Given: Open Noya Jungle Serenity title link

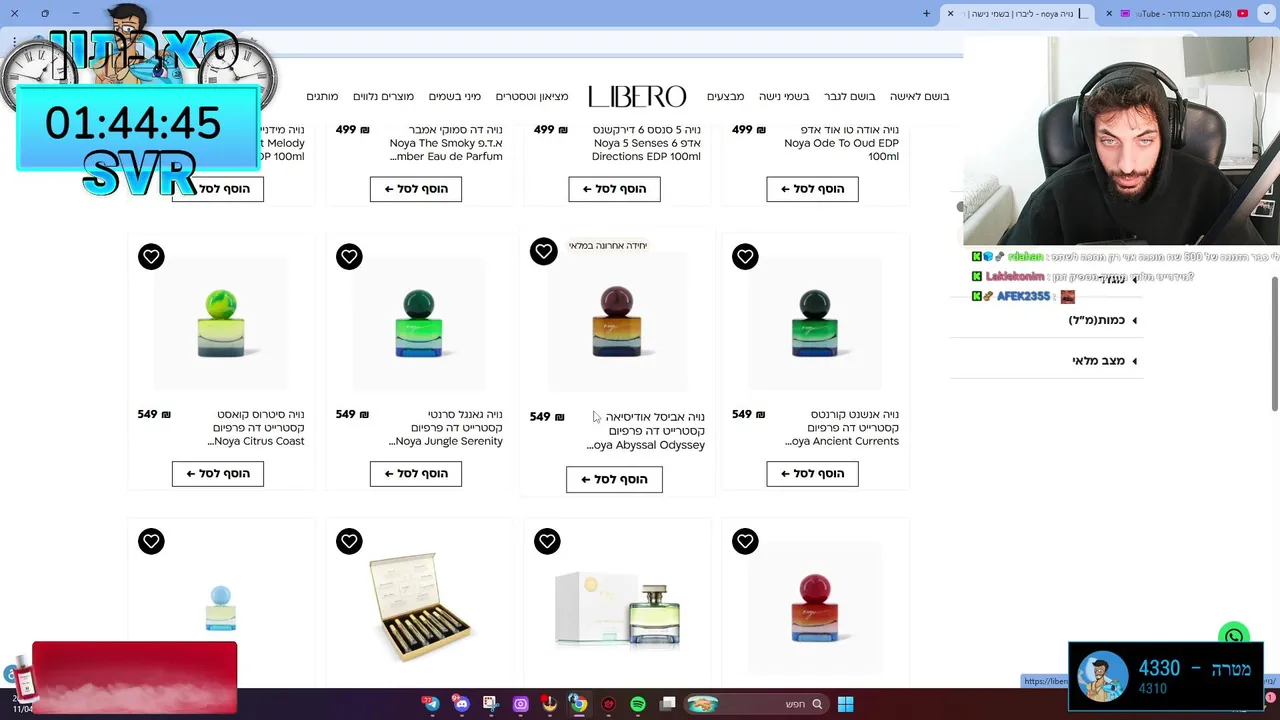Looking at the screenshot, I should (x=446, y=427).
